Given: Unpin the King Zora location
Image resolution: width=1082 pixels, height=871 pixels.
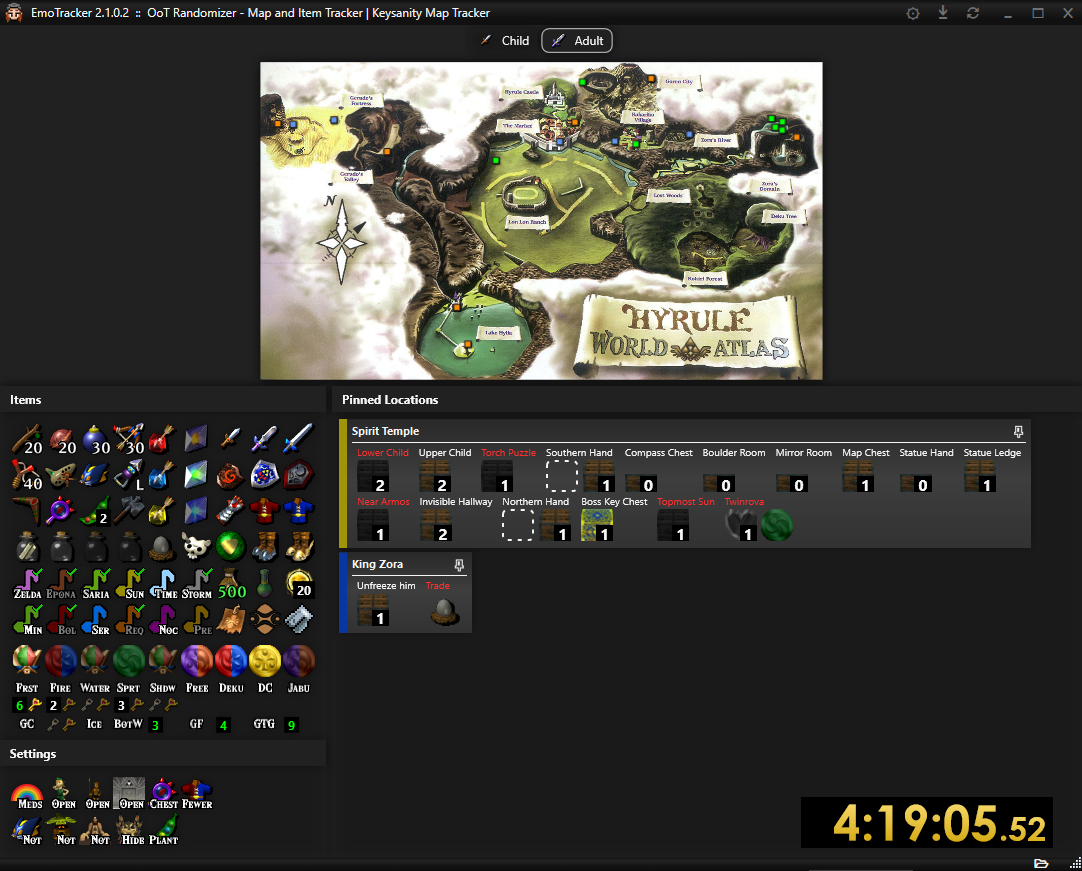Looking at the screenshot, I should tap(459, 565).
